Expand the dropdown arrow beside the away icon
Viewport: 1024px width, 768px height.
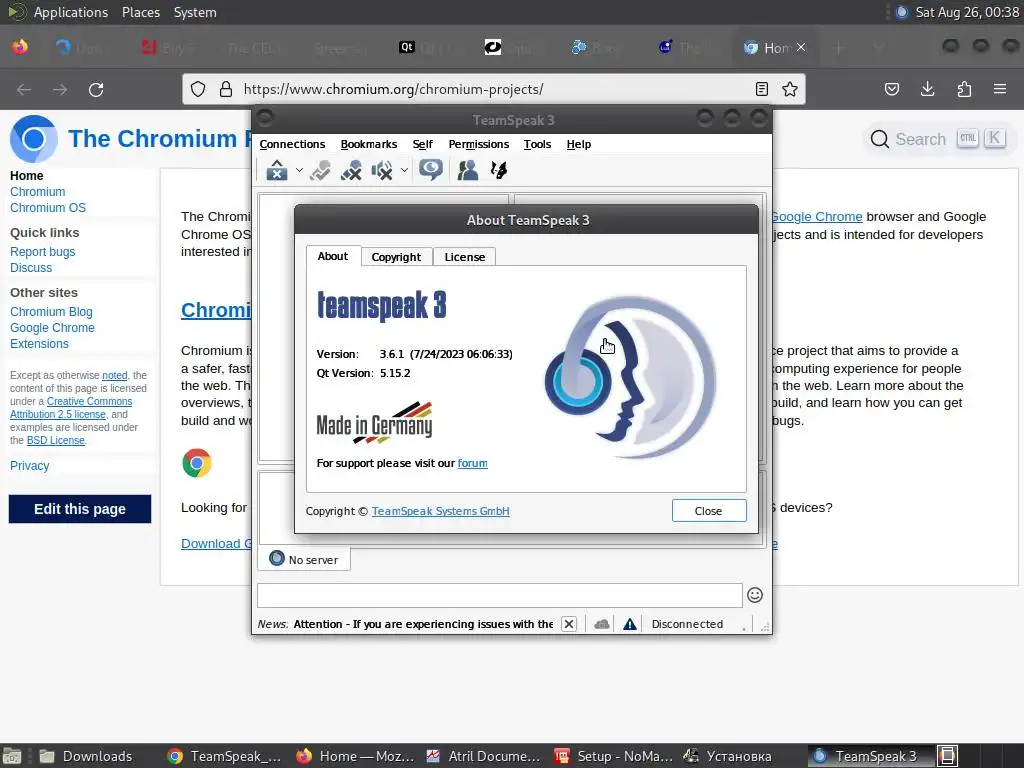coord(299,170)
